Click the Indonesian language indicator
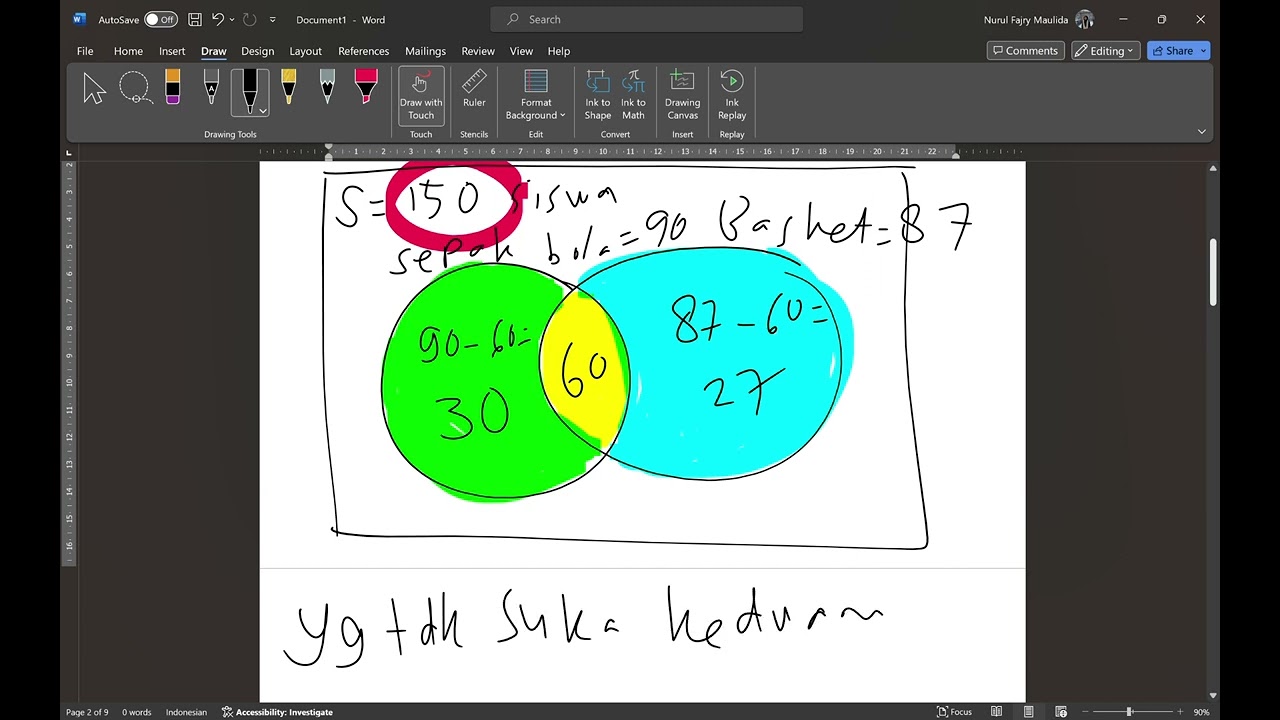Image resolution: width=1280 pixels, height=720 pixels. (186, 712)
